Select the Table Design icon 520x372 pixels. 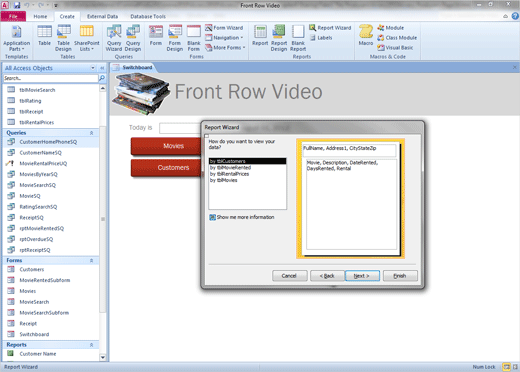(x=63, y=39)
